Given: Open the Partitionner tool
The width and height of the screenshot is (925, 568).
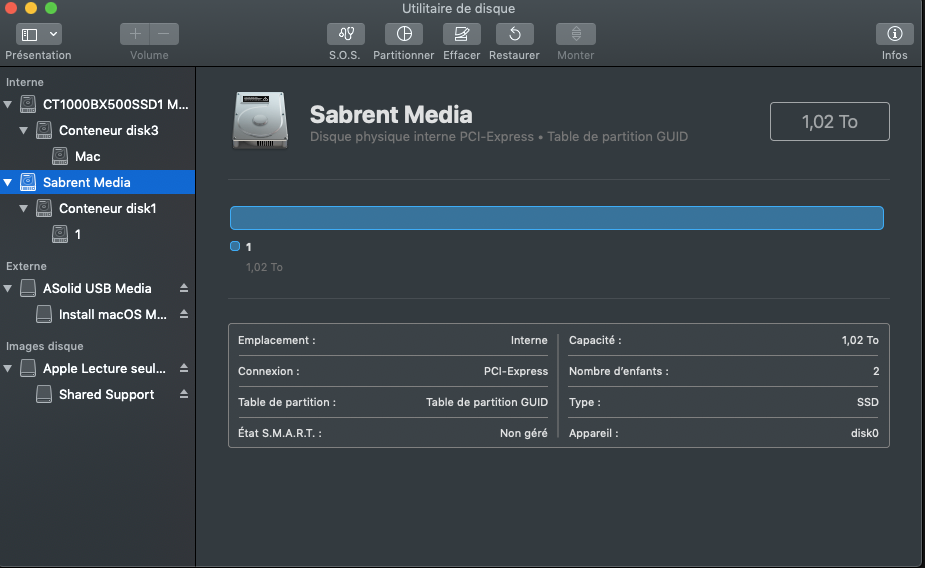Looking at the screenshot, I should (x=404, y=34).
